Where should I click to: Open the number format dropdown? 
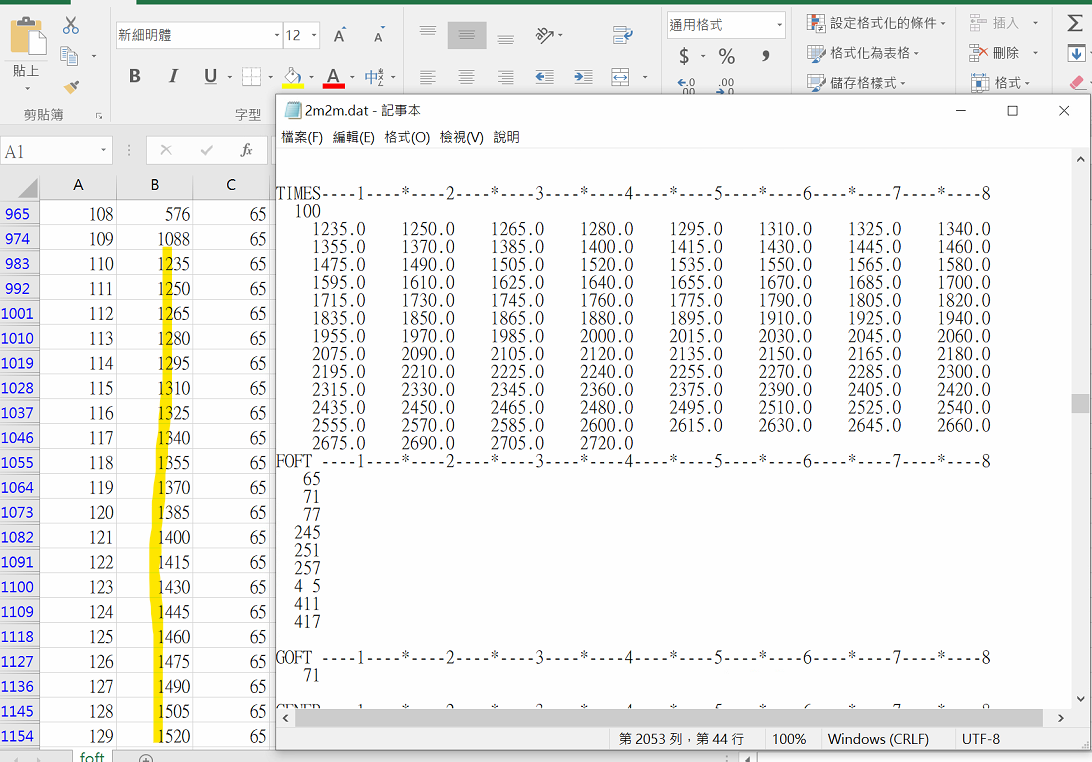click(779, 25)
